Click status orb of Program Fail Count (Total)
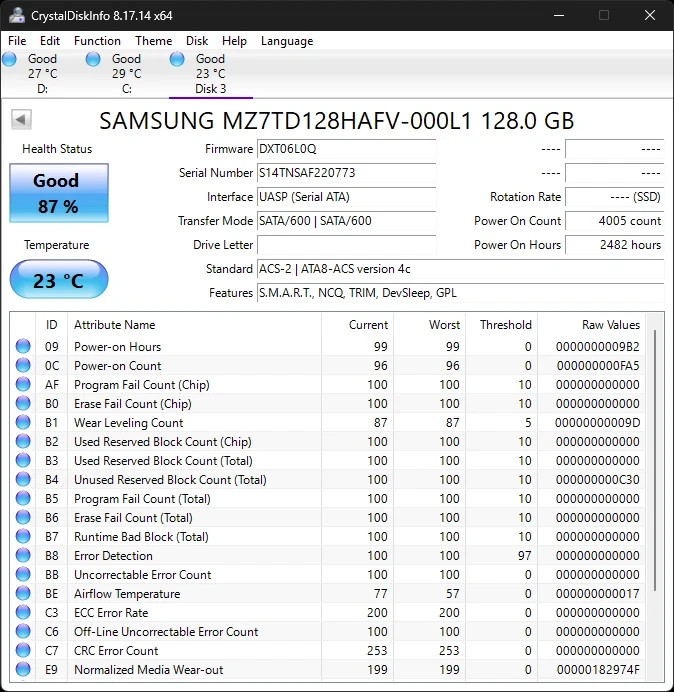 click(x=23, y=498)
